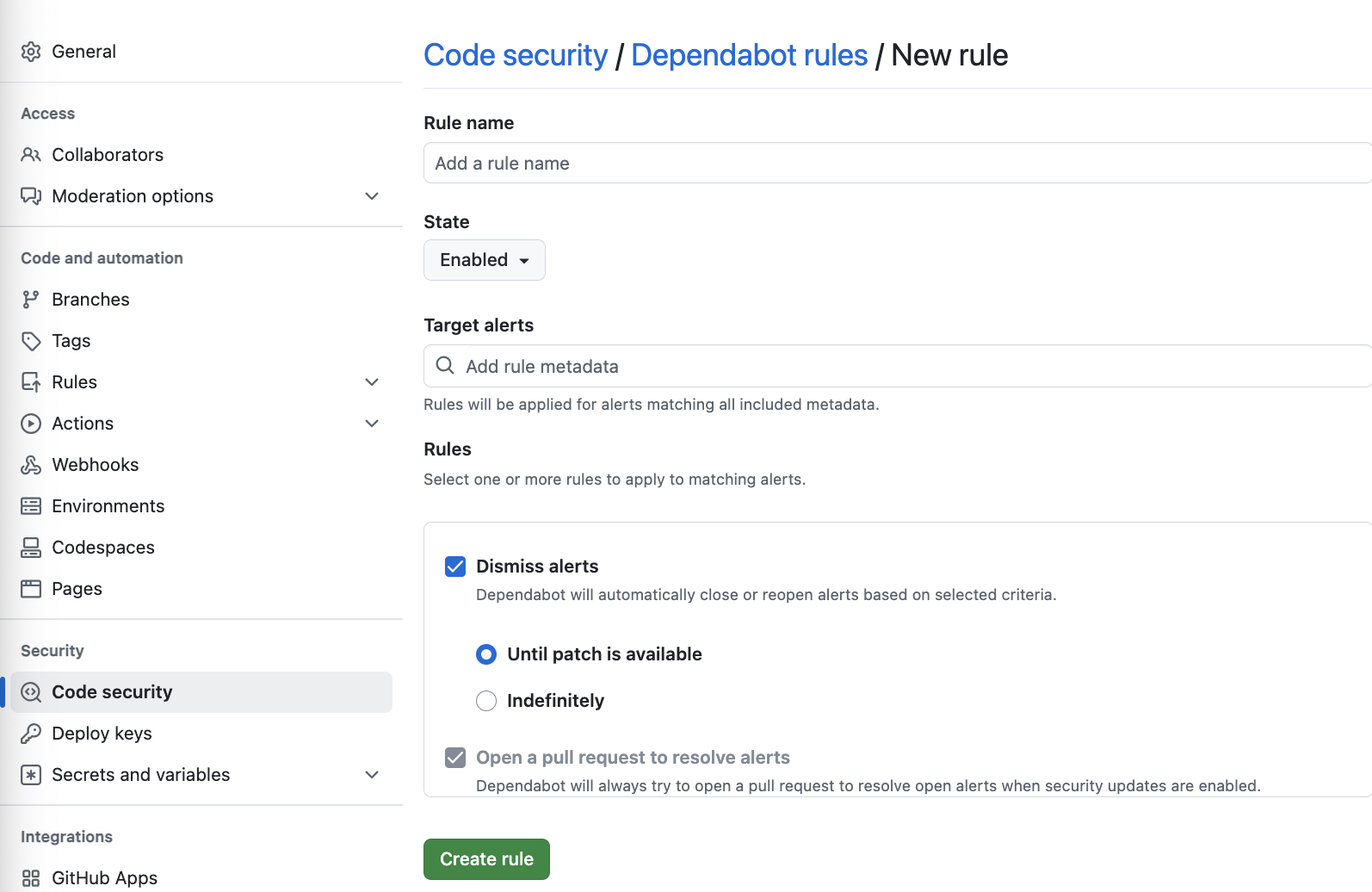
Task: Click the Add a rule name field
Action: [895, 163]
